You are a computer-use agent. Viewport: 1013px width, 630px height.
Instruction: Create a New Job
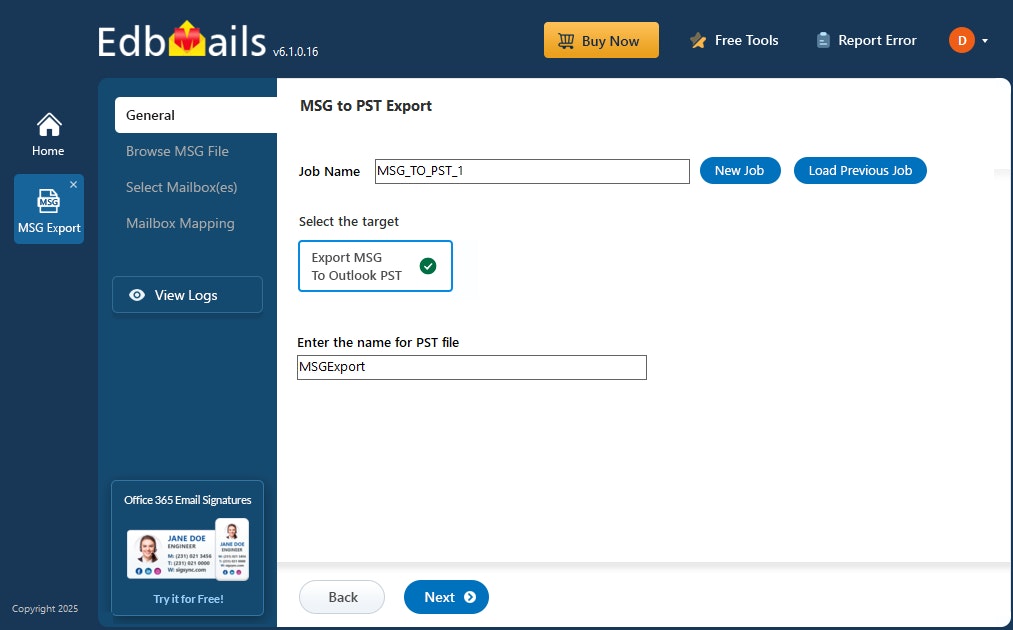[x=740, y=171]
